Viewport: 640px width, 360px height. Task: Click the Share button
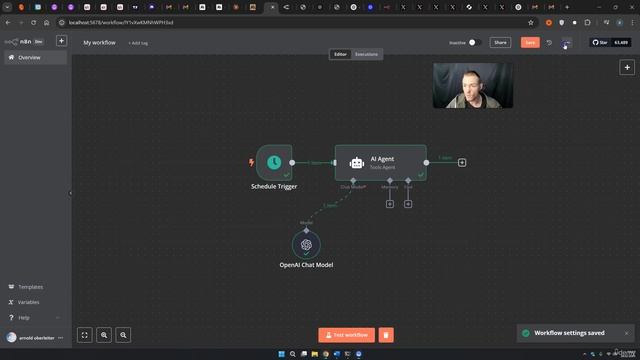(x=500, y=42)
